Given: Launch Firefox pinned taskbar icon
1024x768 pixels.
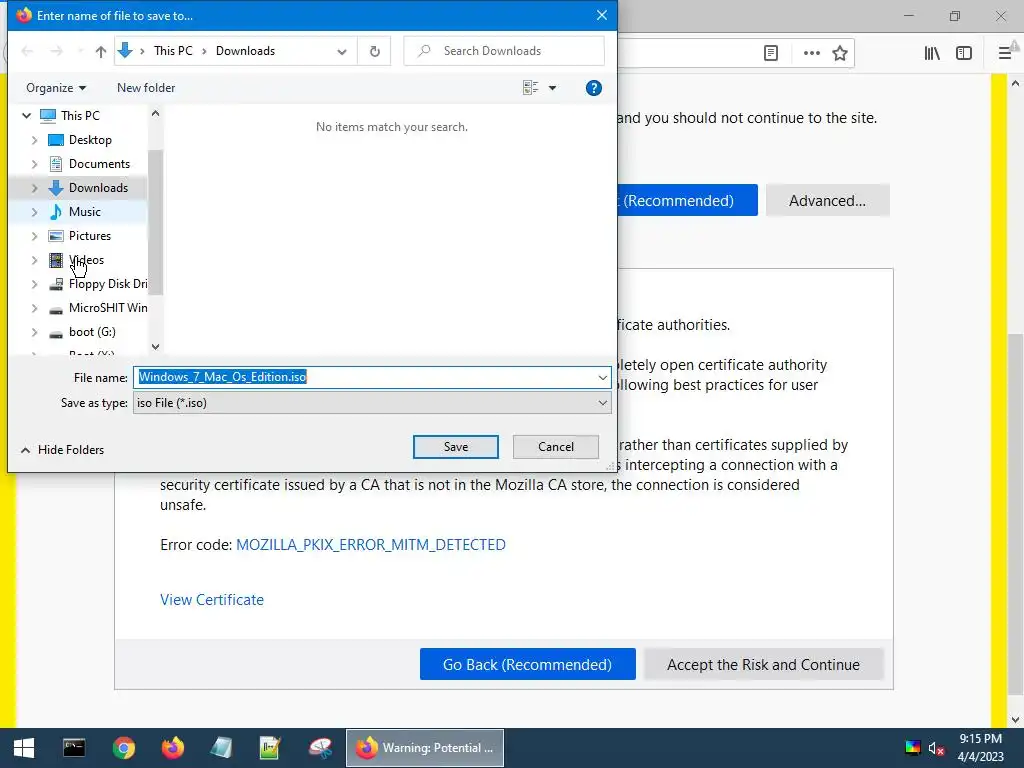Looking at the screenshot, I should (172, 748).
